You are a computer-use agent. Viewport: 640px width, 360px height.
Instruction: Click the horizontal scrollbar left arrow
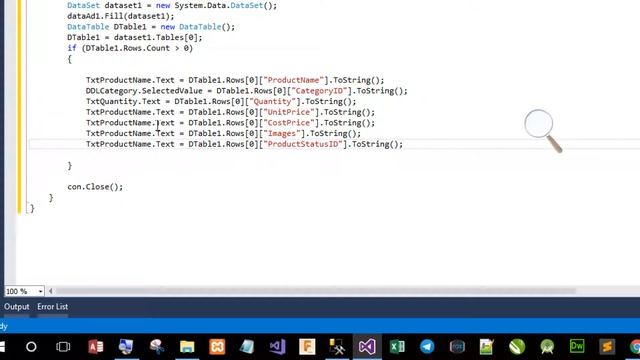[51, 291]
